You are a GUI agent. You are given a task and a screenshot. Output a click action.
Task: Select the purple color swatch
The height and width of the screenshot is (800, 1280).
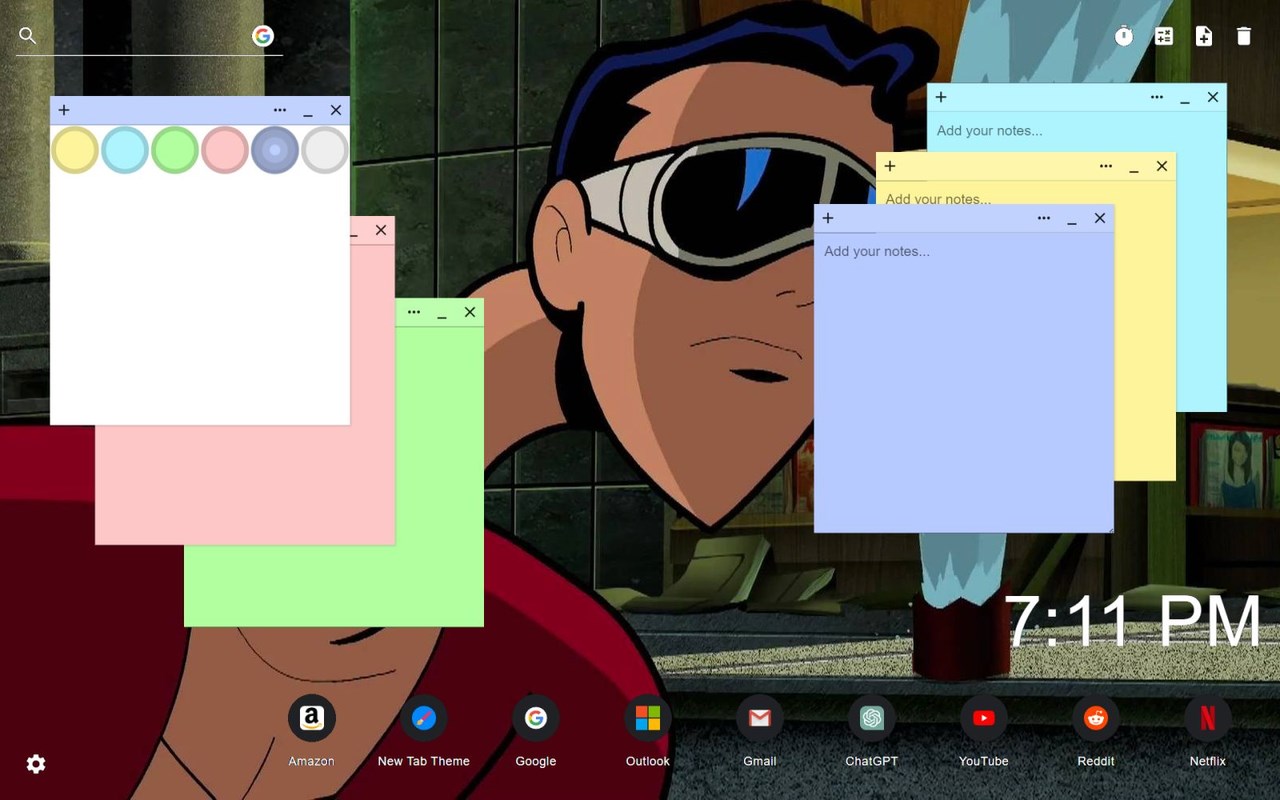coord(275,150)
